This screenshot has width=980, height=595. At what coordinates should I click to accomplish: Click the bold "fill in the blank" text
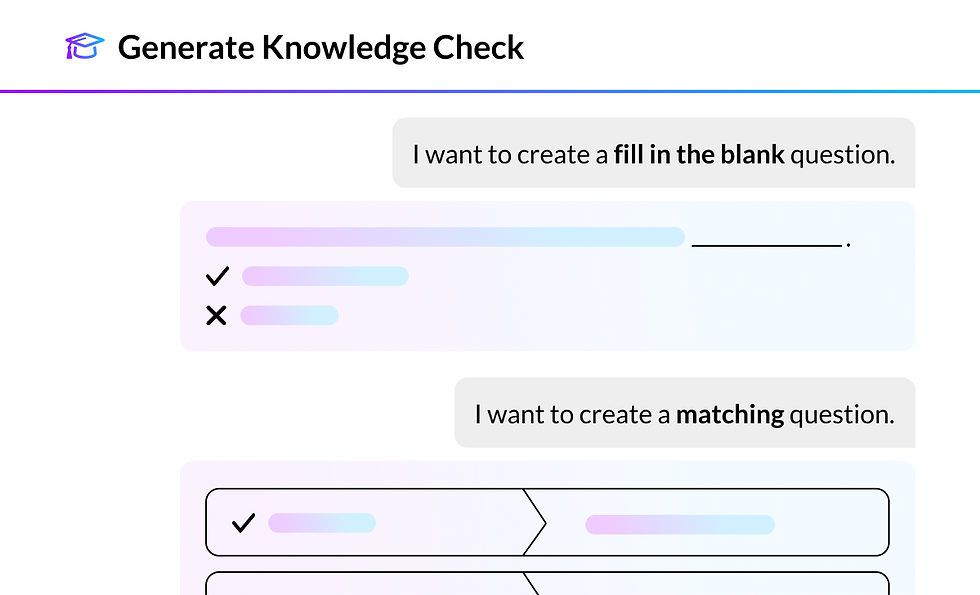point(699,154)
